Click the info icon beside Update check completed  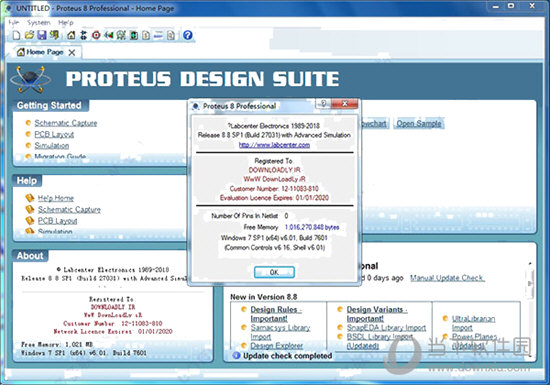click(236, 356)
